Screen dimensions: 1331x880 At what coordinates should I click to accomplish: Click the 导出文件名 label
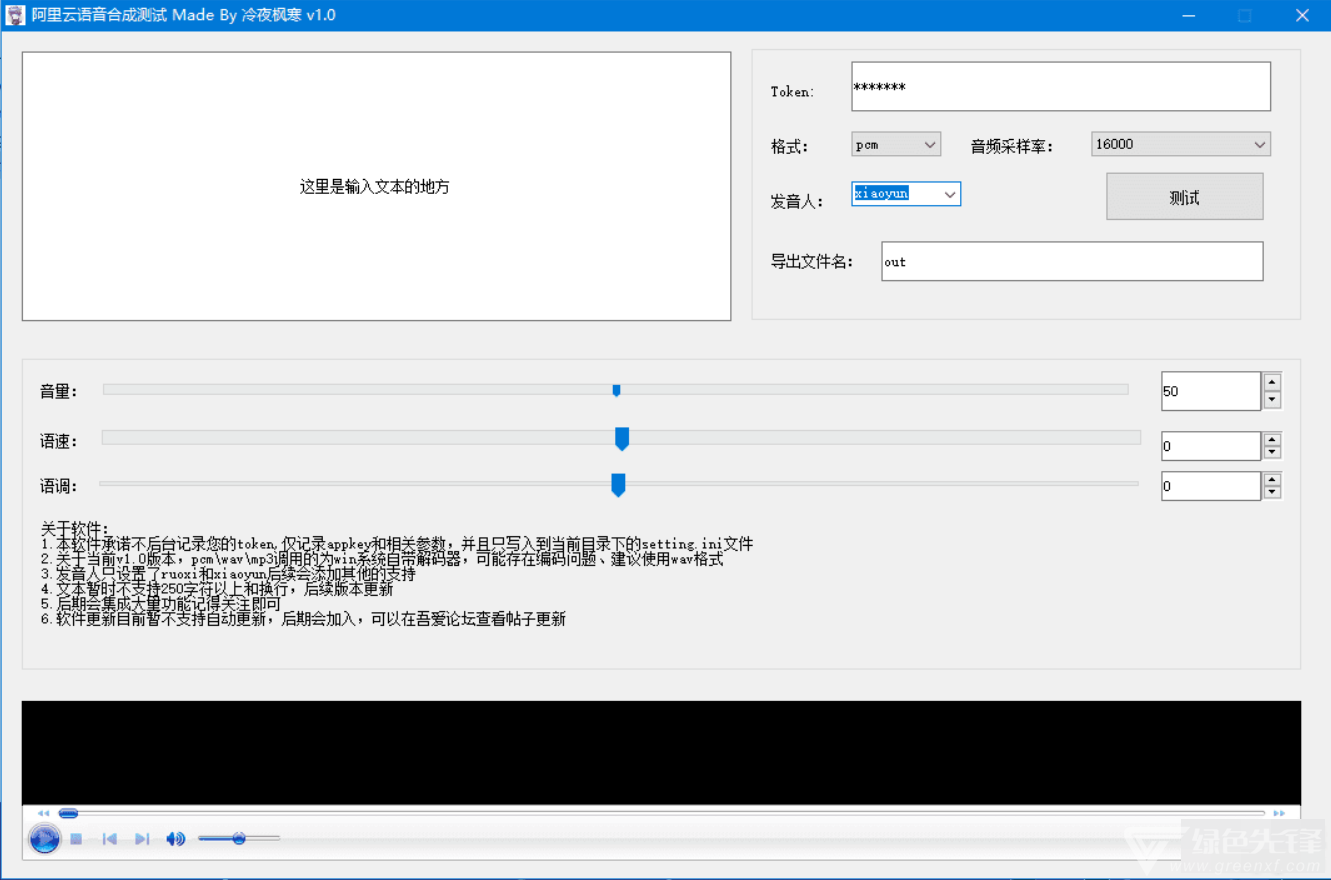tap(811, 261)
